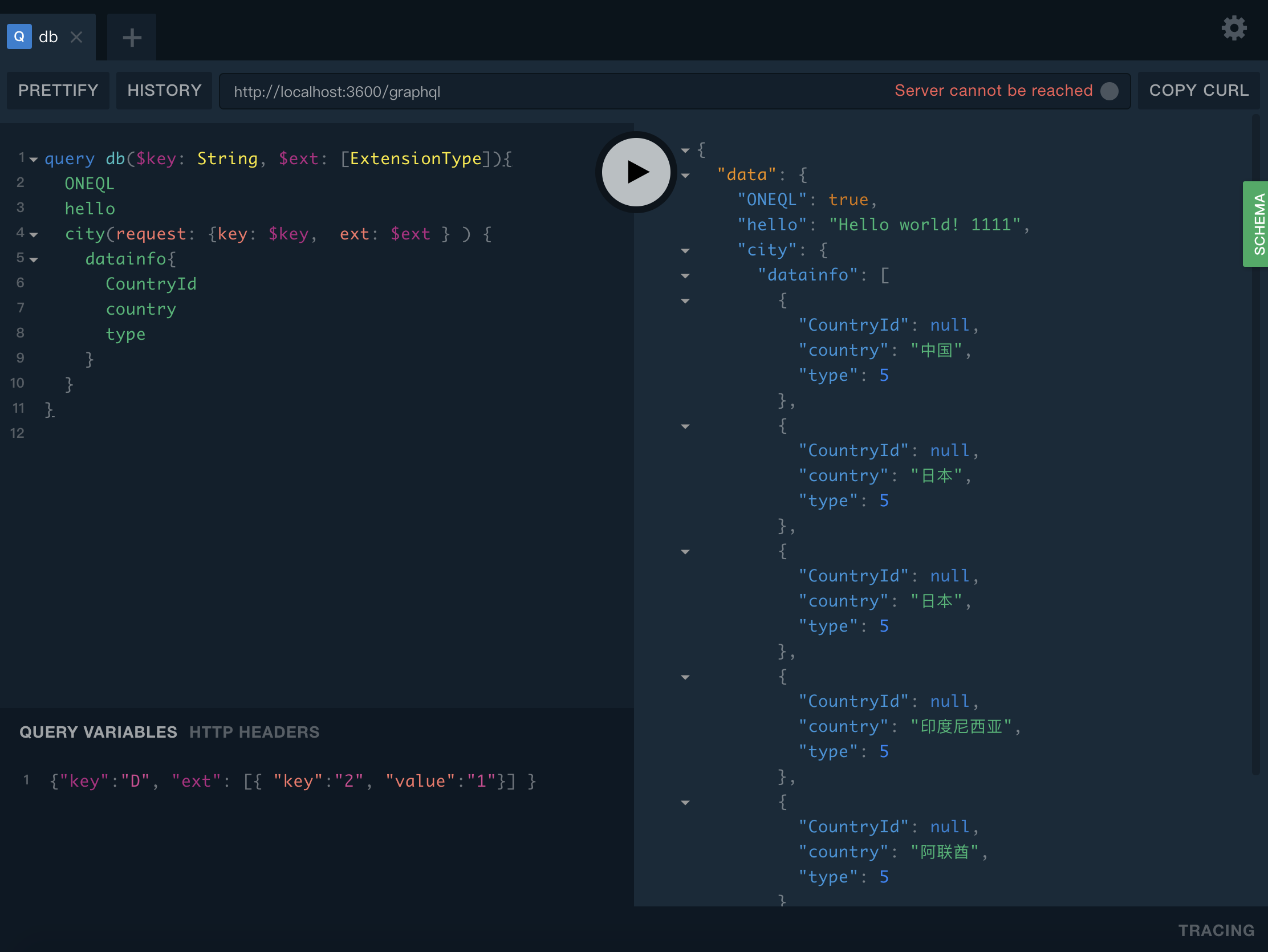Collapse the "data" object in response

(685, 176)
